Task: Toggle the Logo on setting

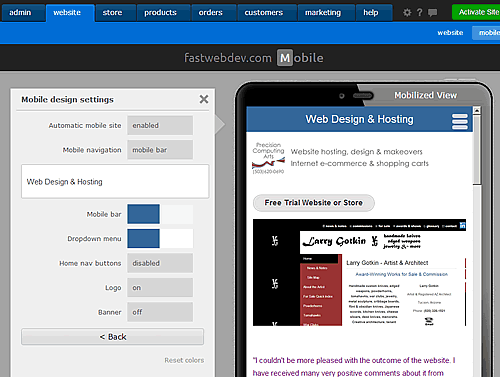Action: [x=160, y=287]
